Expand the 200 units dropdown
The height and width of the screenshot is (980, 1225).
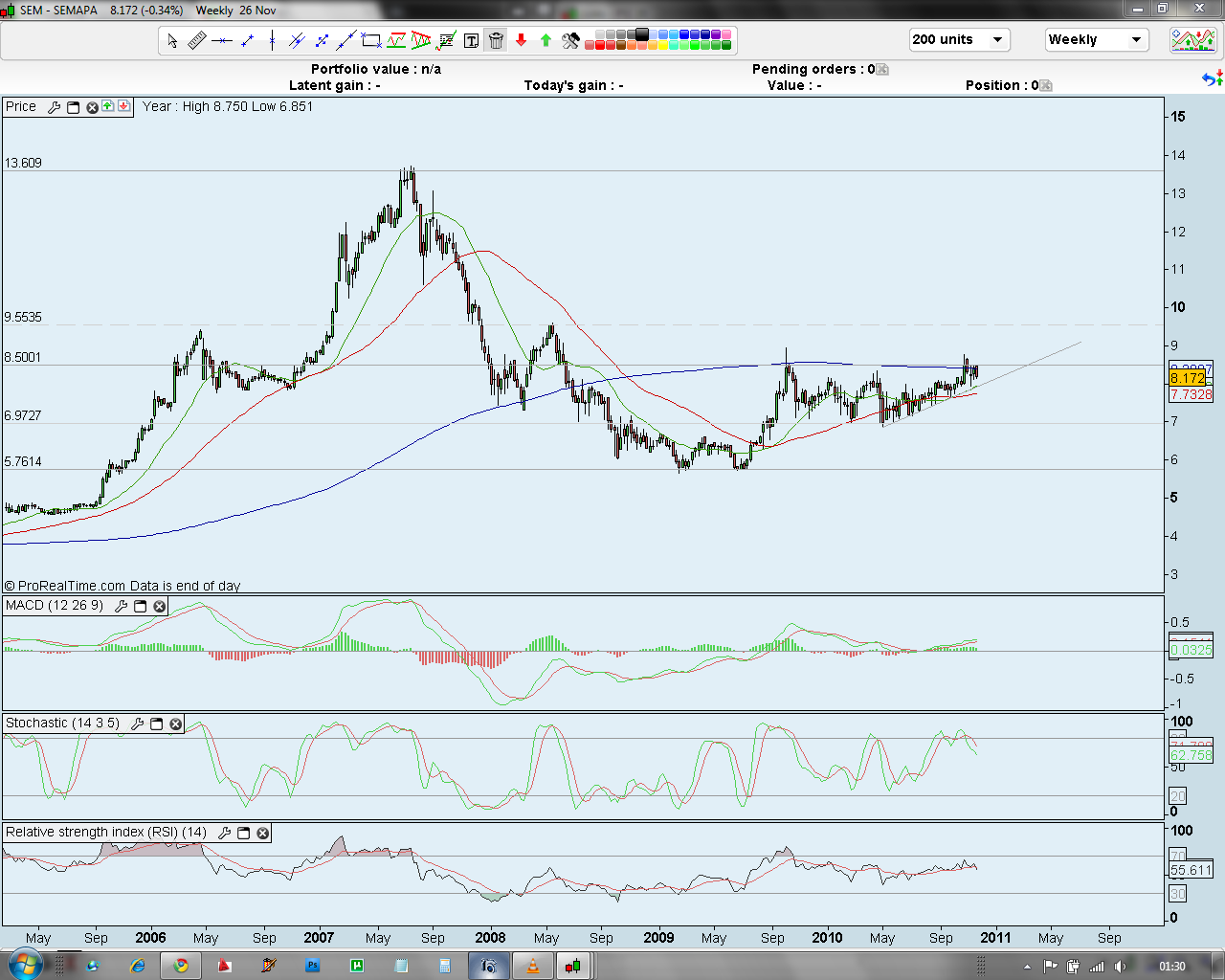[x=996, y=39]
